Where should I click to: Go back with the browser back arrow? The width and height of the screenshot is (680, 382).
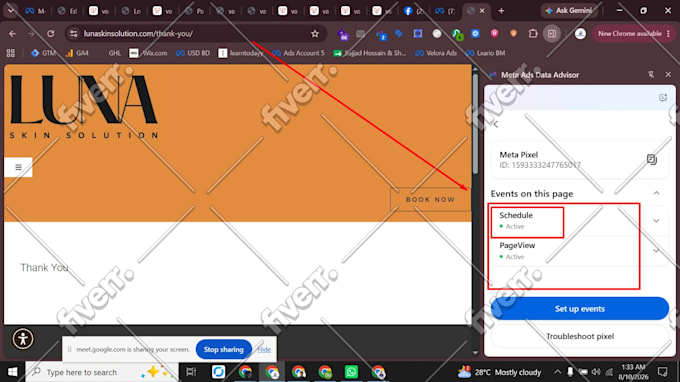(12, 33)
